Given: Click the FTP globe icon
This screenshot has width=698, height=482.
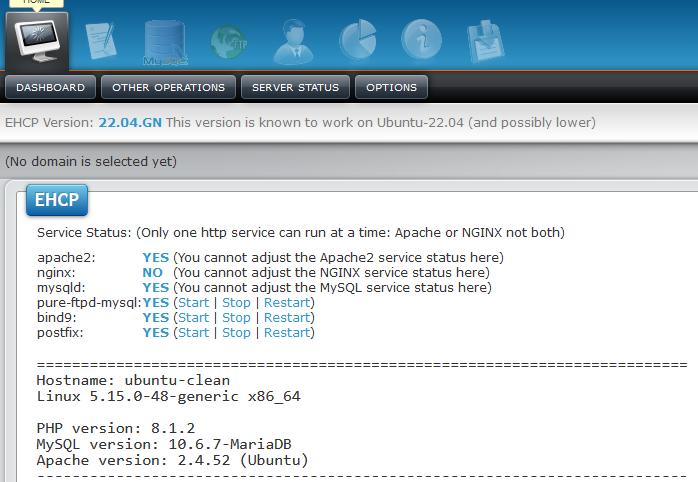Looking at the screenshot, I should tap(227, 41).
